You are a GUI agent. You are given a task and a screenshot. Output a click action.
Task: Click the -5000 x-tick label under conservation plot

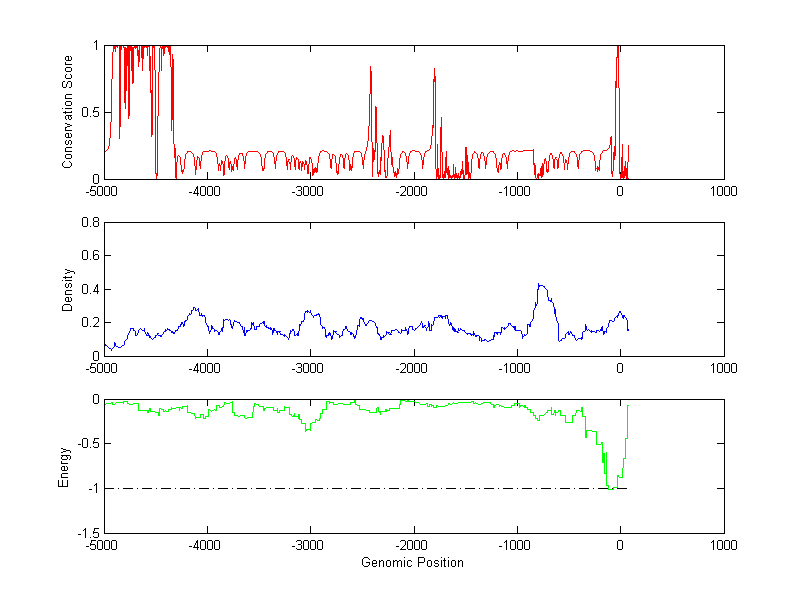pyautogui.click(x=103, y=191)
